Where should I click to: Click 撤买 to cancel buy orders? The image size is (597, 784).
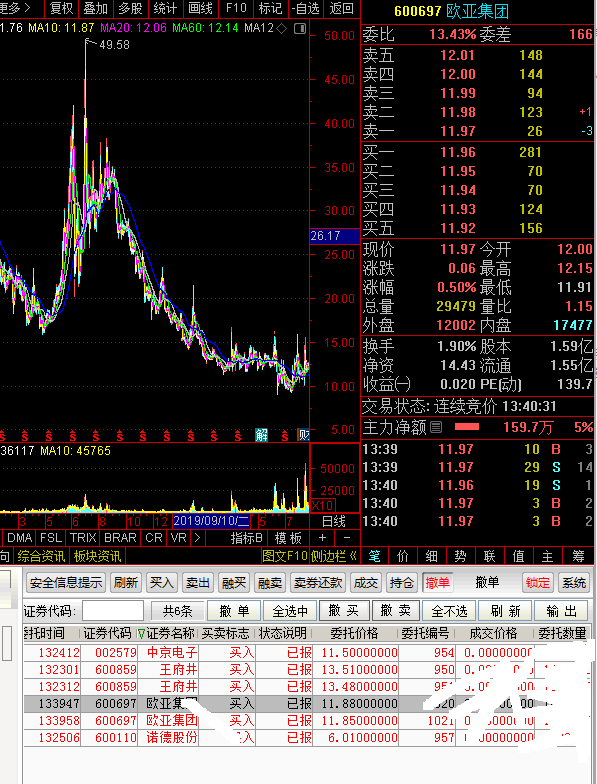coord(344,611)
